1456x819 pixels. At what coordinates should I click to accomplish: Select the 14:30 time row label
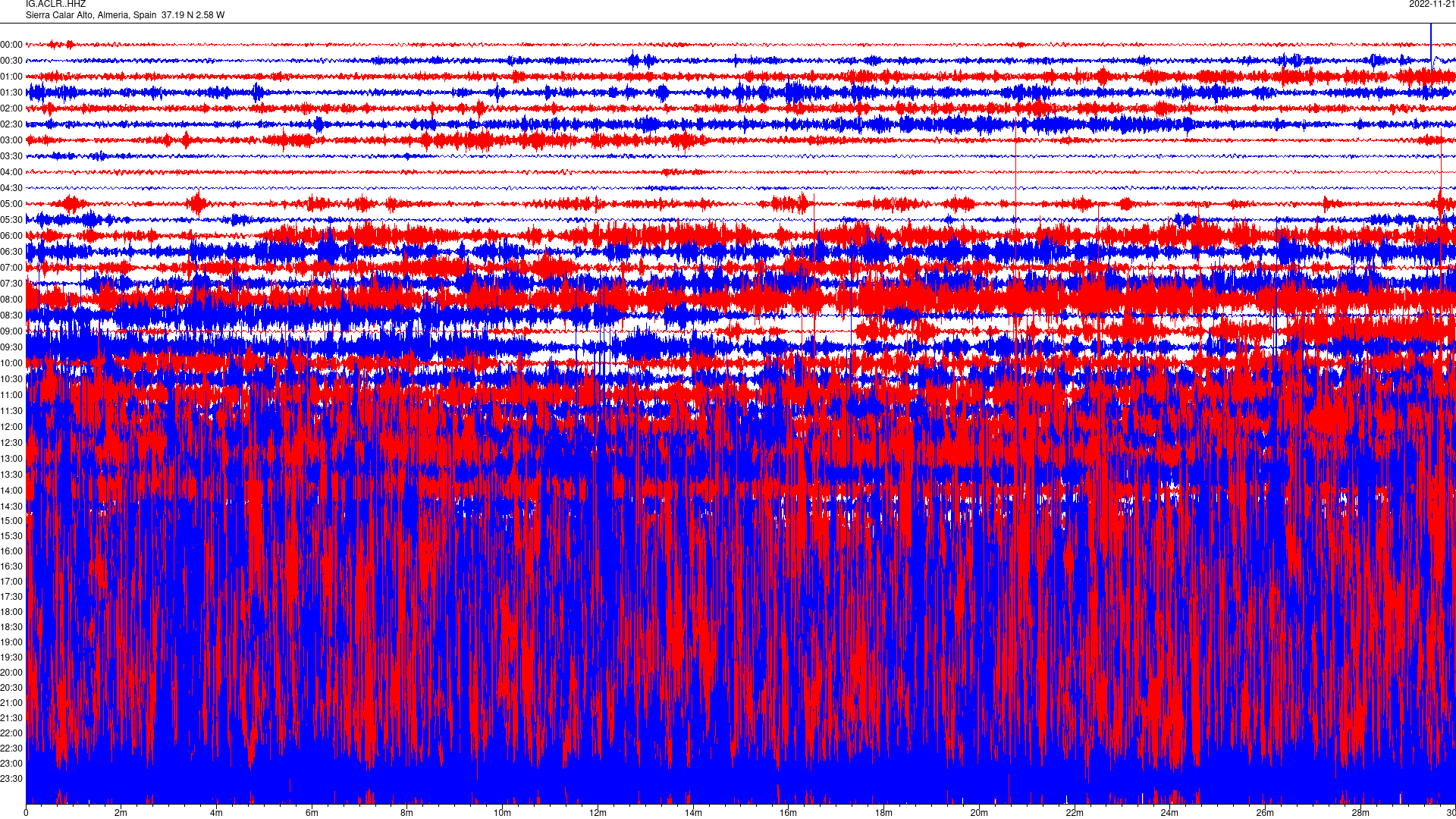[x=11, y=507]
